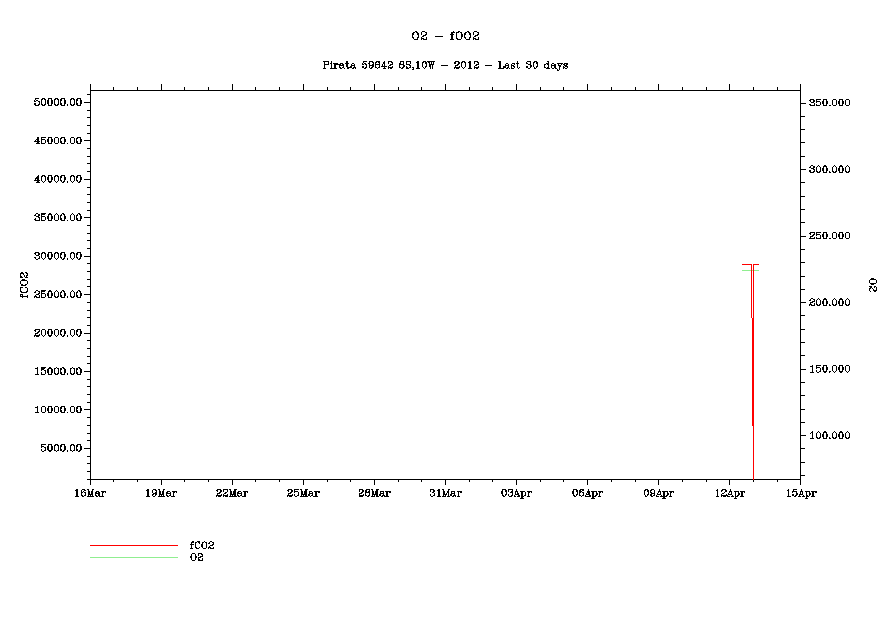Select the 350.000 right axis value
The height and width of the screenshot is (630, 891).
click(829, 103)
